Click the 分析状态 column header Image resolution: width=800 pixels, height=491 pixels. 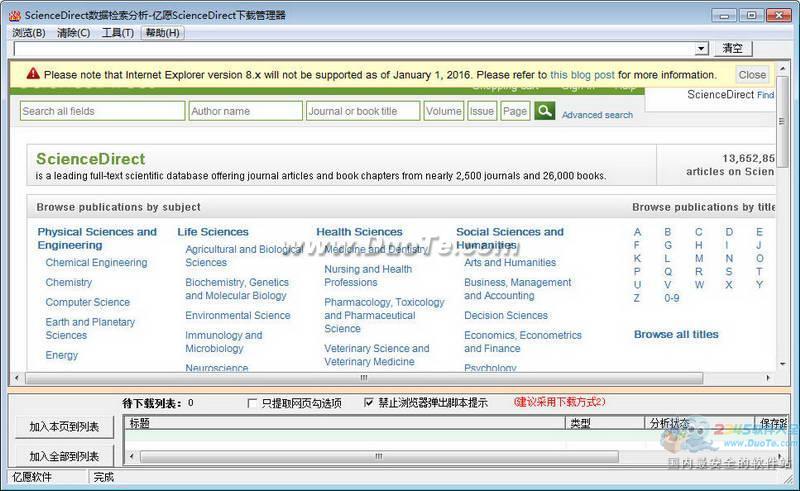700,423
